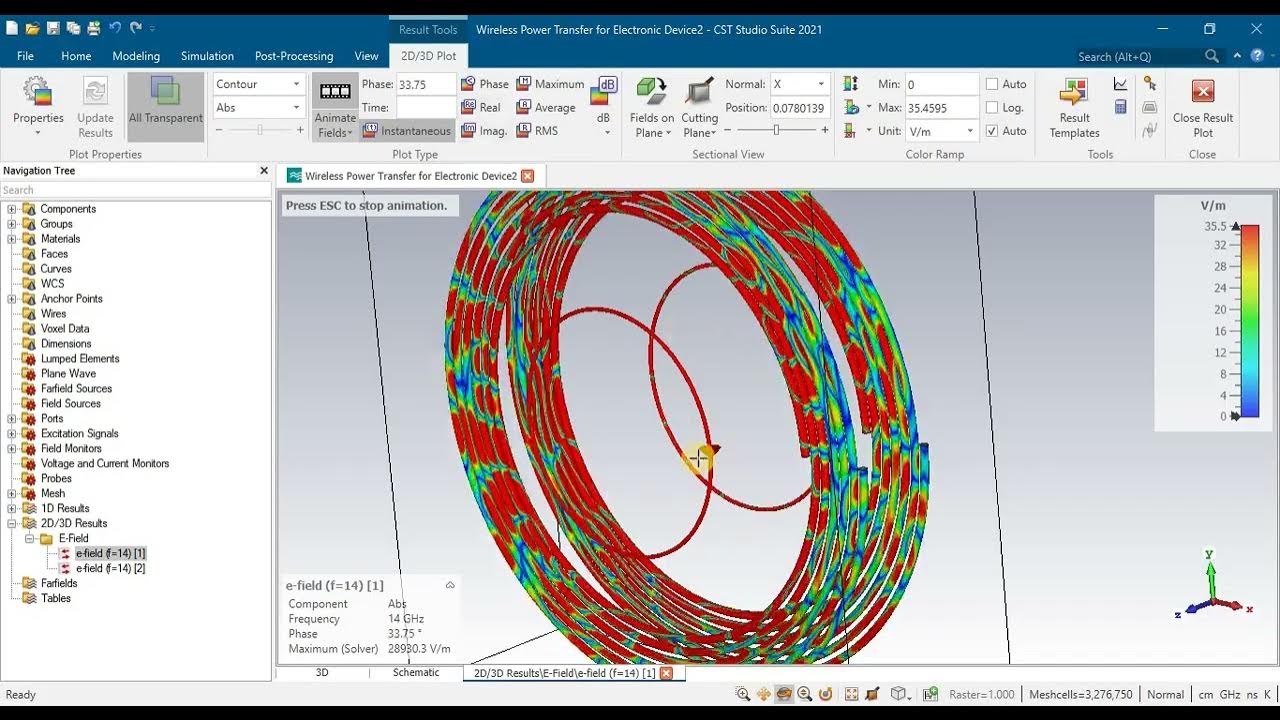Click the field pick point key icon

(1150, 84)
